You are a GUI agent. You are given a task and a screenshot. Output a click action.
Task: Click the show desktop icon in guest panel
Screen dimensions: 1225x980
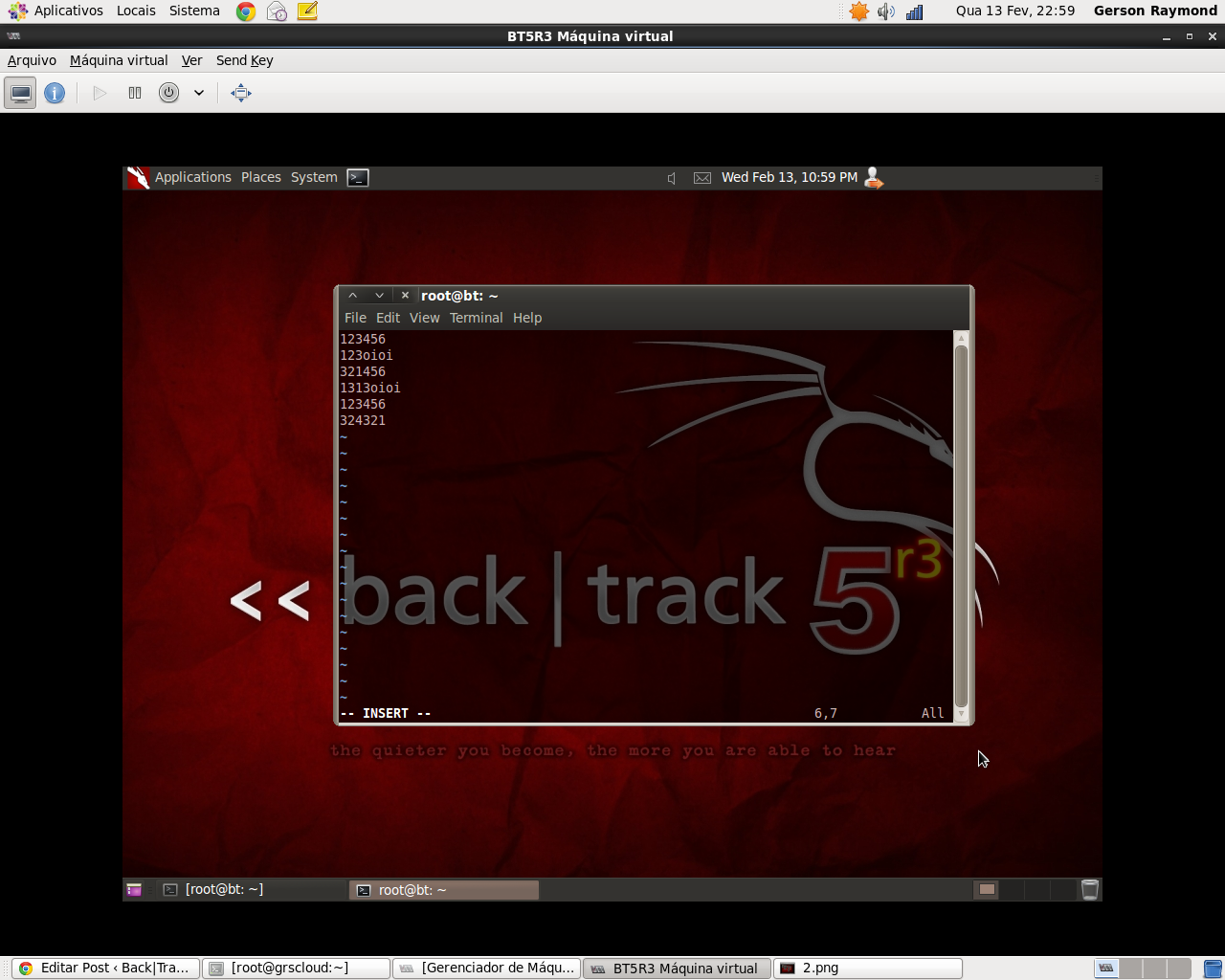[x=134, y=890]
